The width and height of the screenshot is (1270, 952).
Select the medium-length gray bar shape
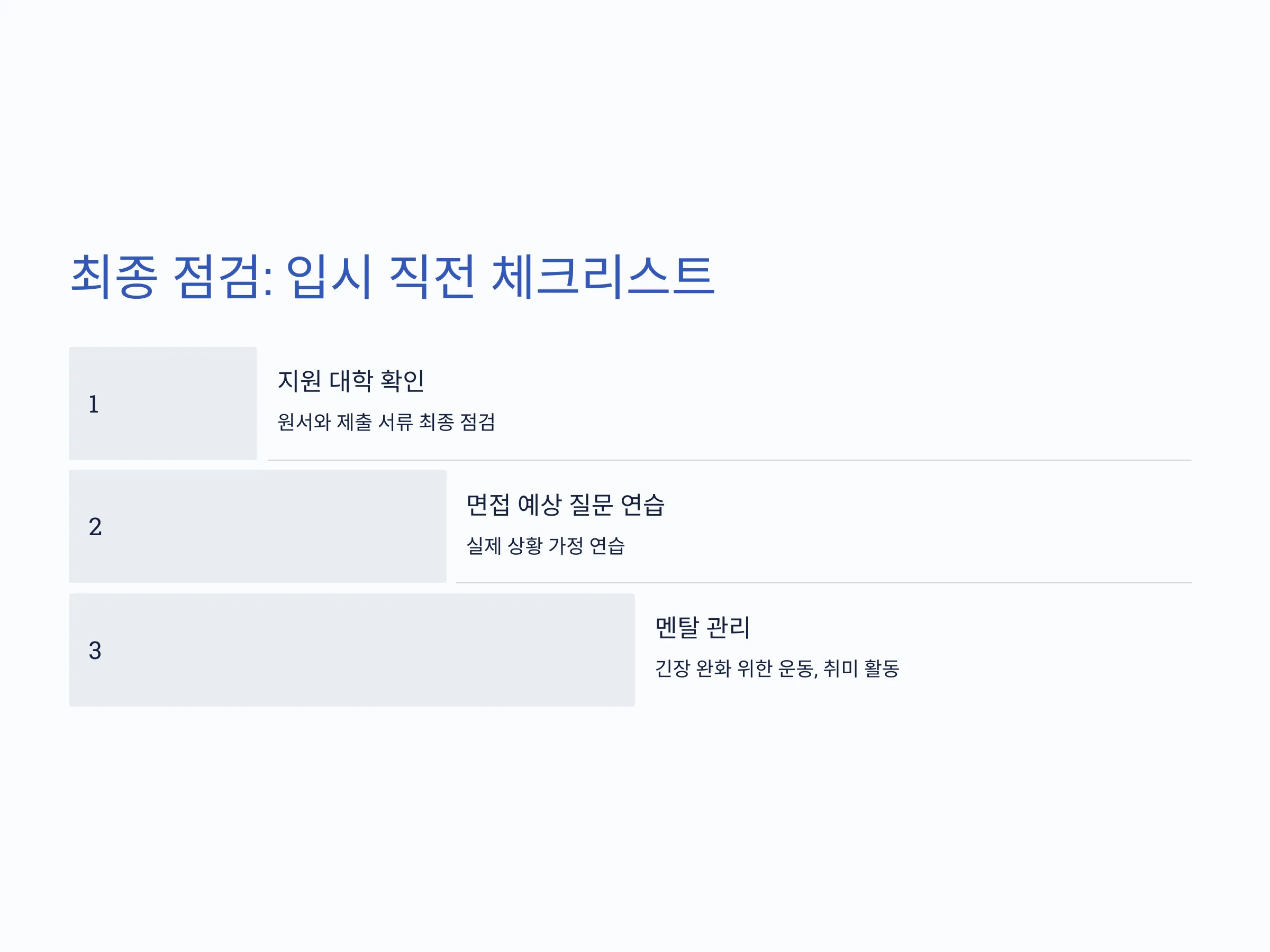point(258,526)
